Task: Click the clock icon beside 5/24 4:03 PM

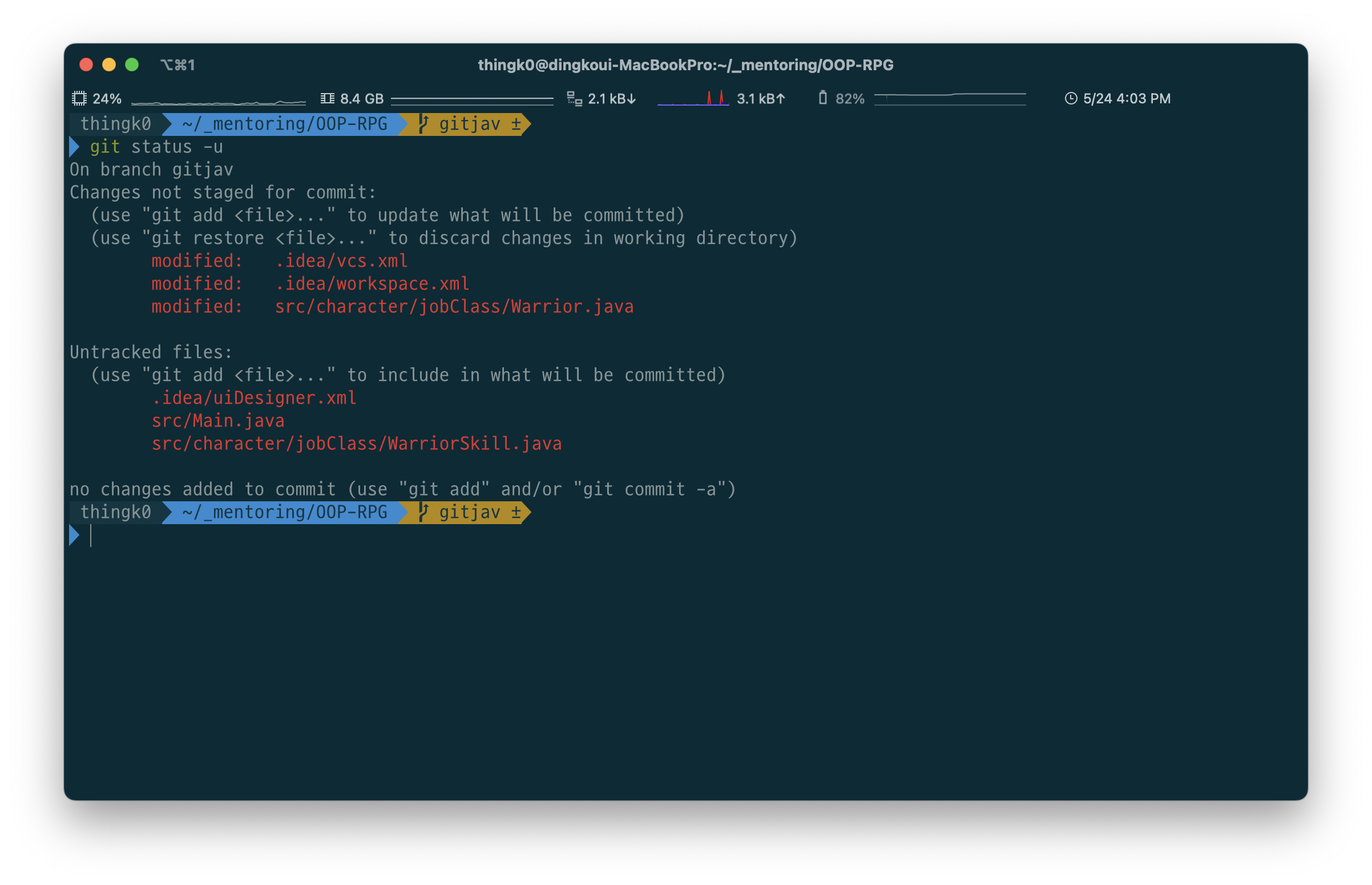Action: (1071, 98)
